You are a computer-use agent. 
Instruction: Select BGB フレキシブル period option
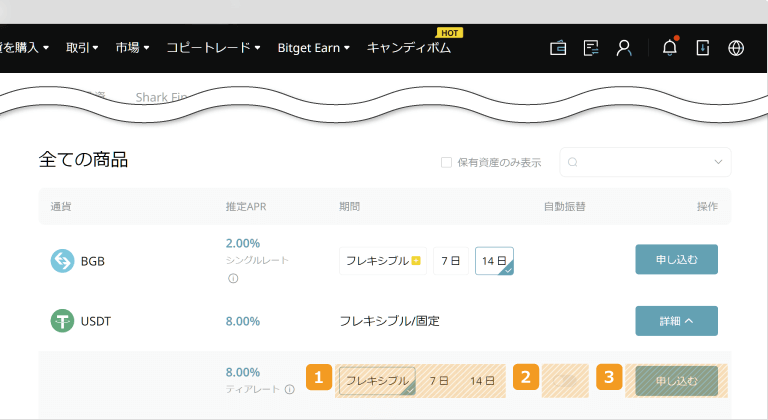coord(383,261)
